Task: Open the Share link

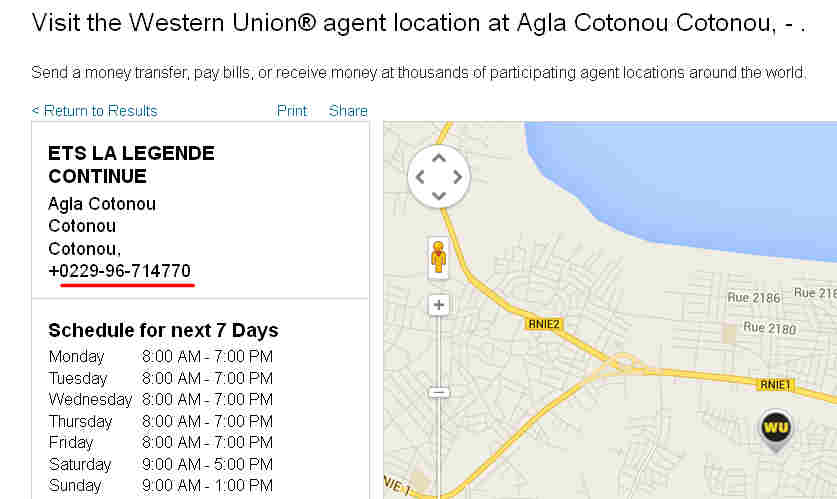Action: coord(348,111)
